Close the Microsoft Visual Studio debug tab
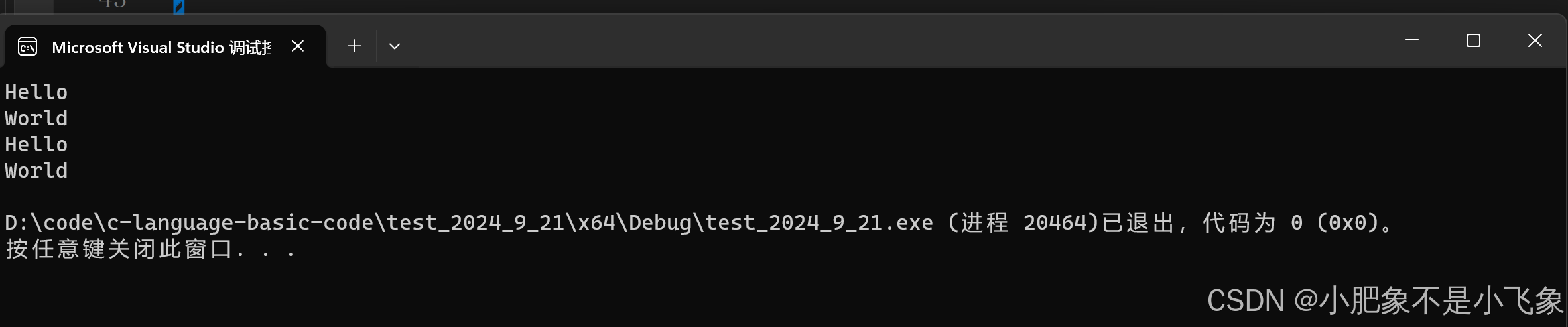The width and height of the screenshot is (1568, 327). click(298, 46)
